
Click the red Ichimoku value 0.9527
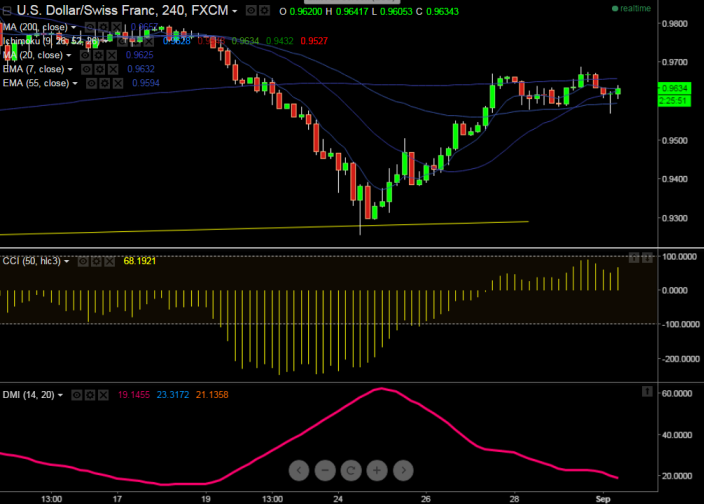click(x=314, y=41)
